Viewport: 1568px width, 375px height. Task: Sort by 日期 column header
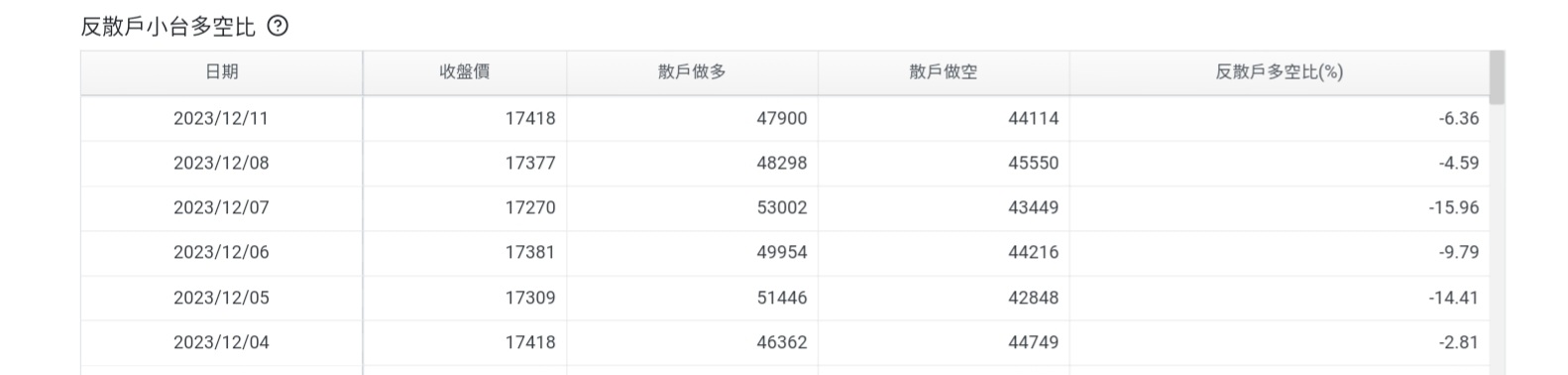pos(222,72)
